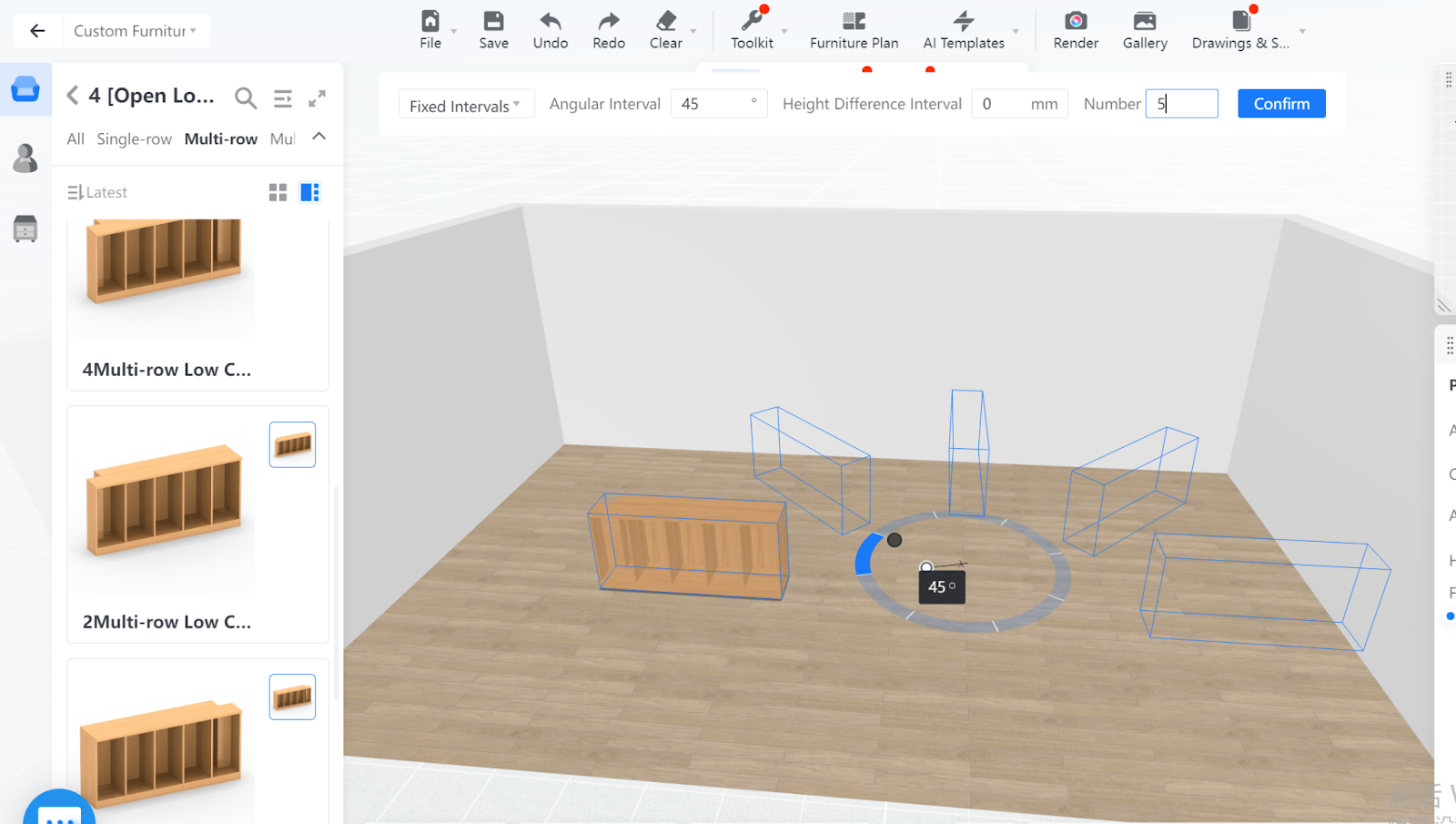Open the Furniture Plan tool
1456x824 pixels.
pyautogui.click(x=854, y=29)
